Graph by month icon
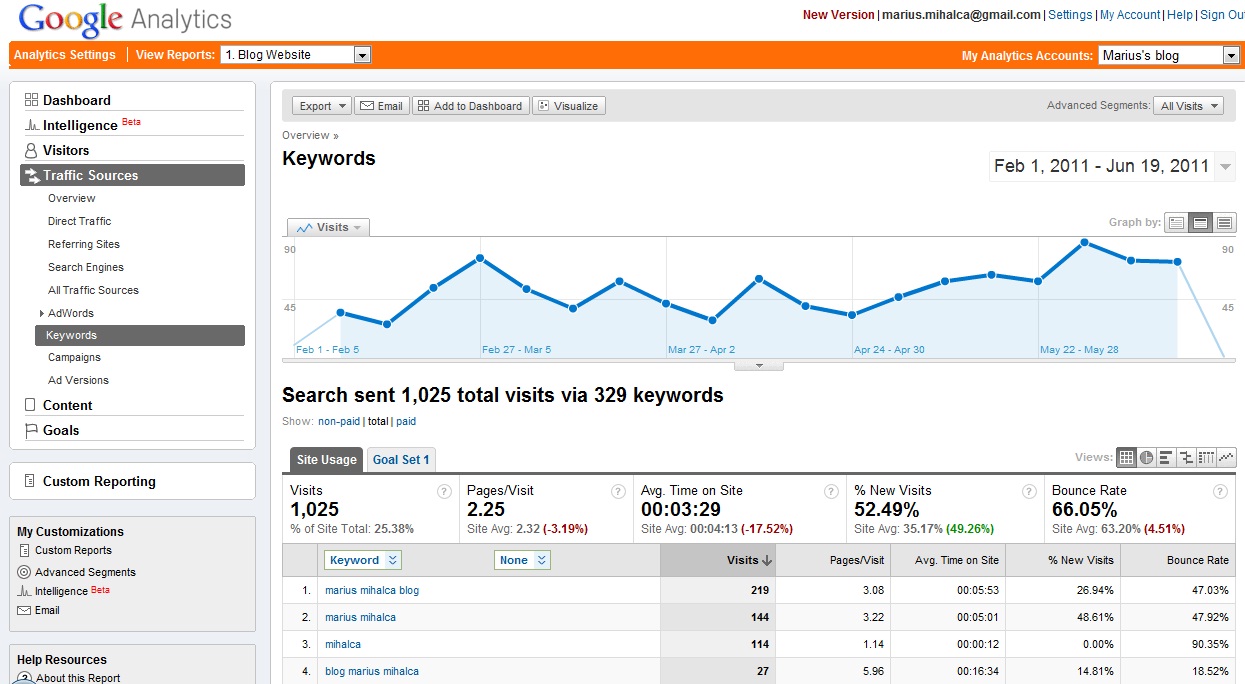Image resolution: width=1245 pixels, height=684 pixels. coord(1225,223)
